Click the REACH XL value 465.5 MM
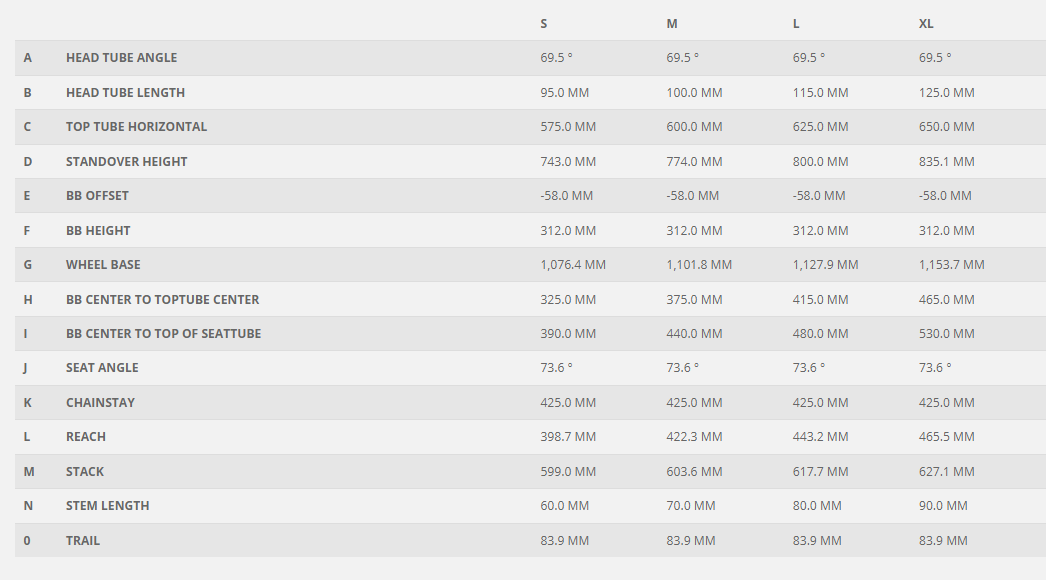Image resolution: width=1046 pixels, height=580 pixels. [947, 437]
